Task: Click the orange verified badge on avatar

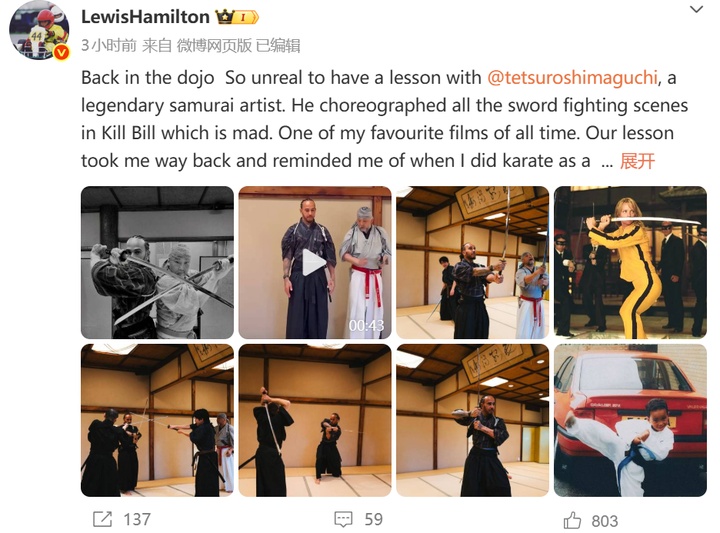Action: point(60,52)
